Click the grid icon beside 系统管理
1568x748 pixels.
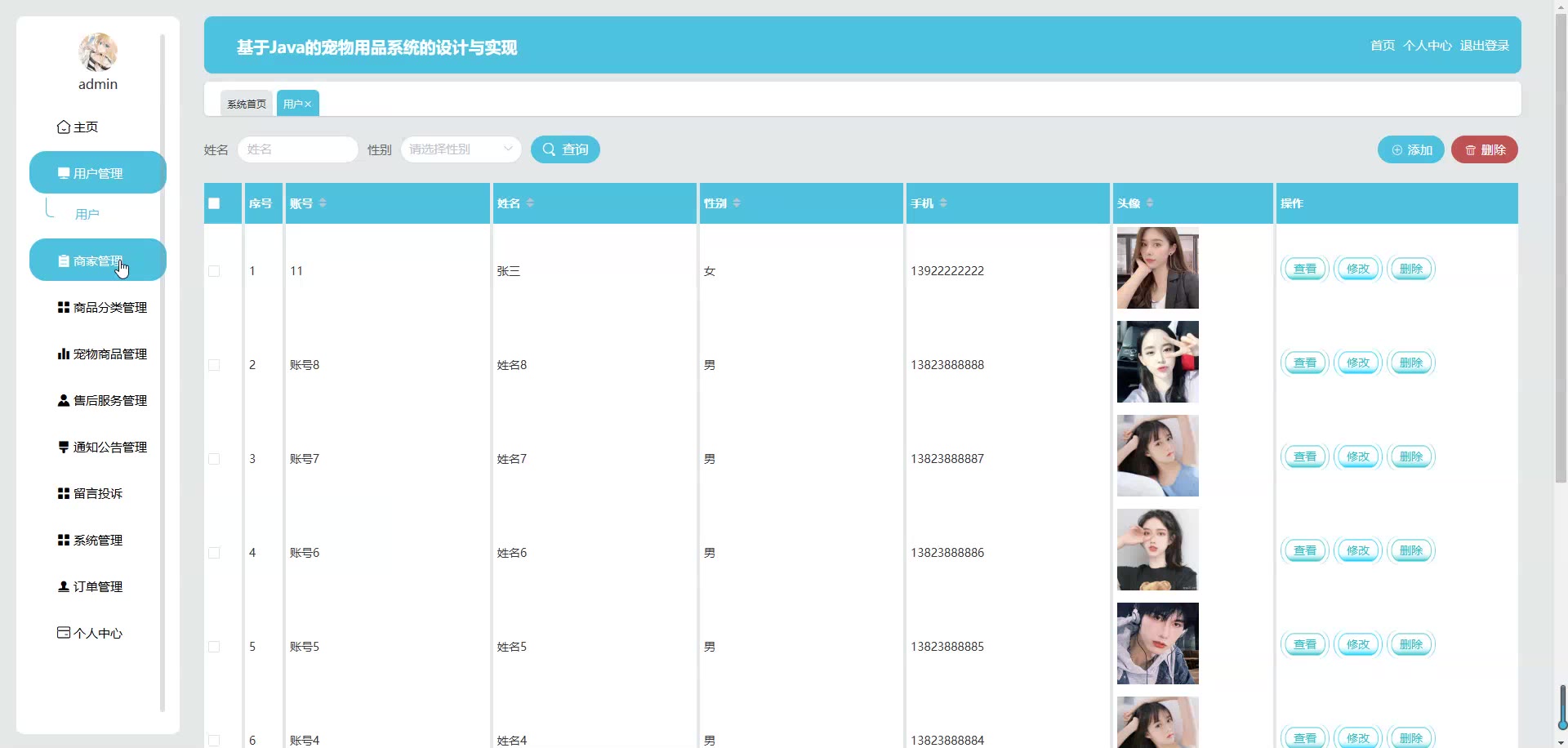click(x=63, y=540)
